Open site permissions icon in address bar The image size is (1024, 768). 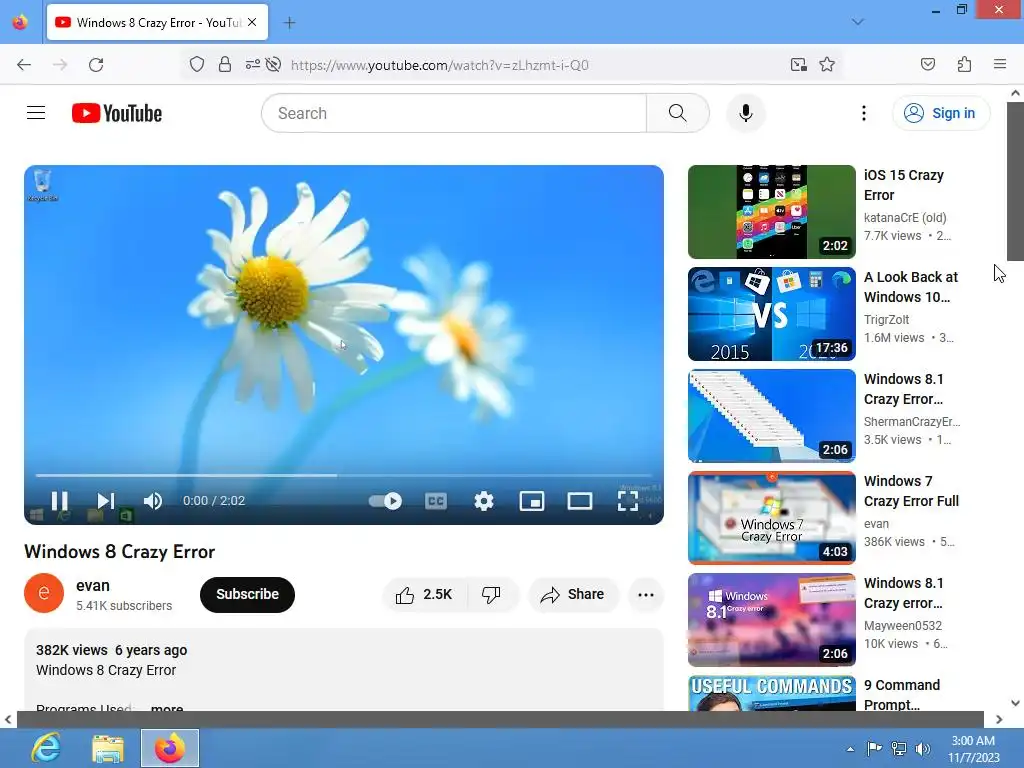point(253,64)
